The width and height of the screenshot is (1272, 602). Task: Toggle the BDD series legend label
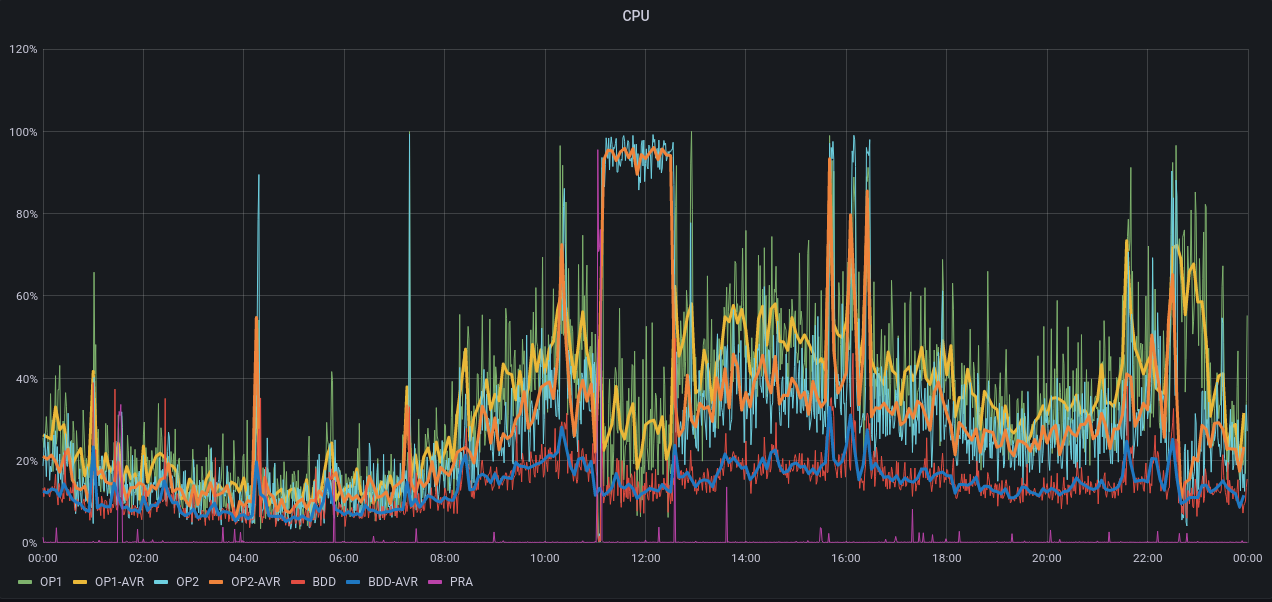324,582
